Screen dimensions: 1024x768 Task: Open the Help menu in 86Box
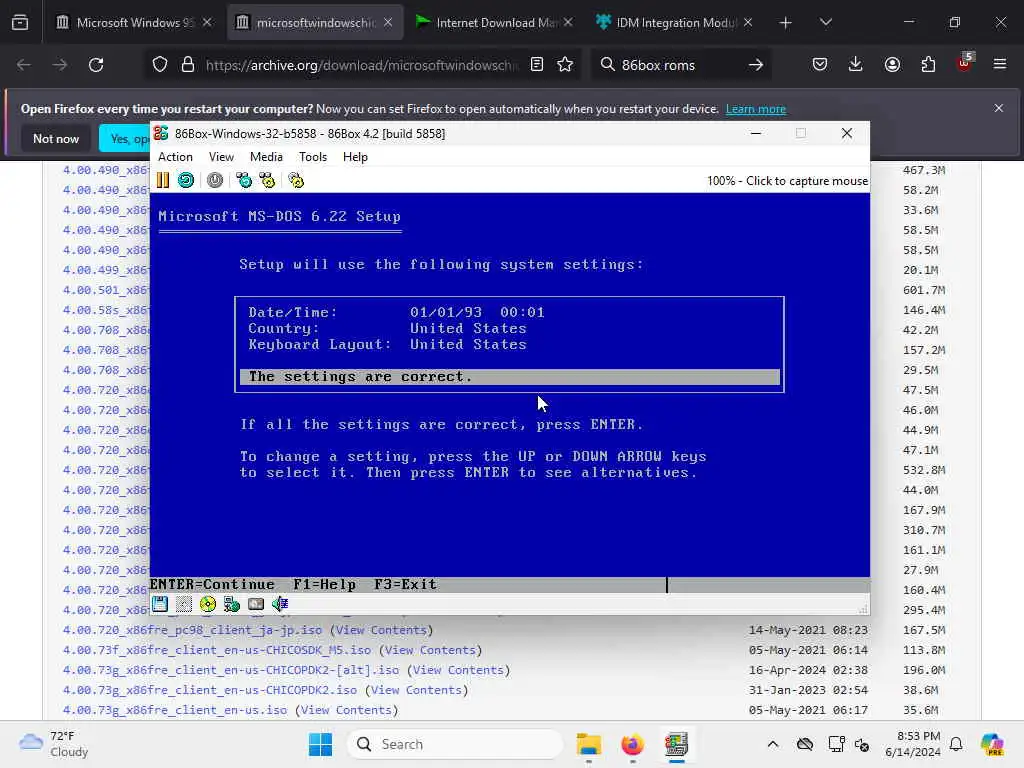click(x=355, y=157)
